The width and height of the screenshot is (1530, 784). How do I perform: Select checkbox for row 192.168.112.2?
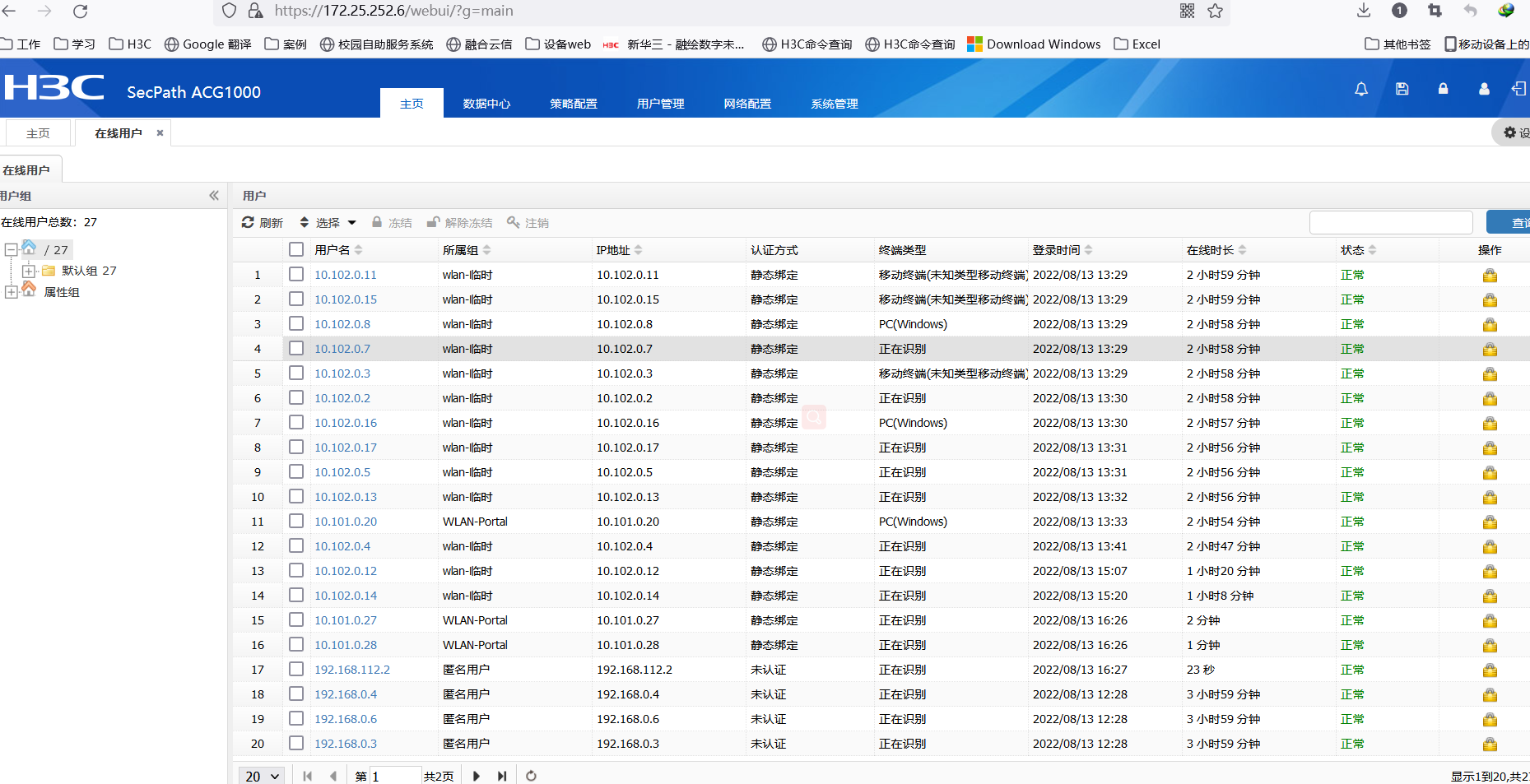(296, 670)
